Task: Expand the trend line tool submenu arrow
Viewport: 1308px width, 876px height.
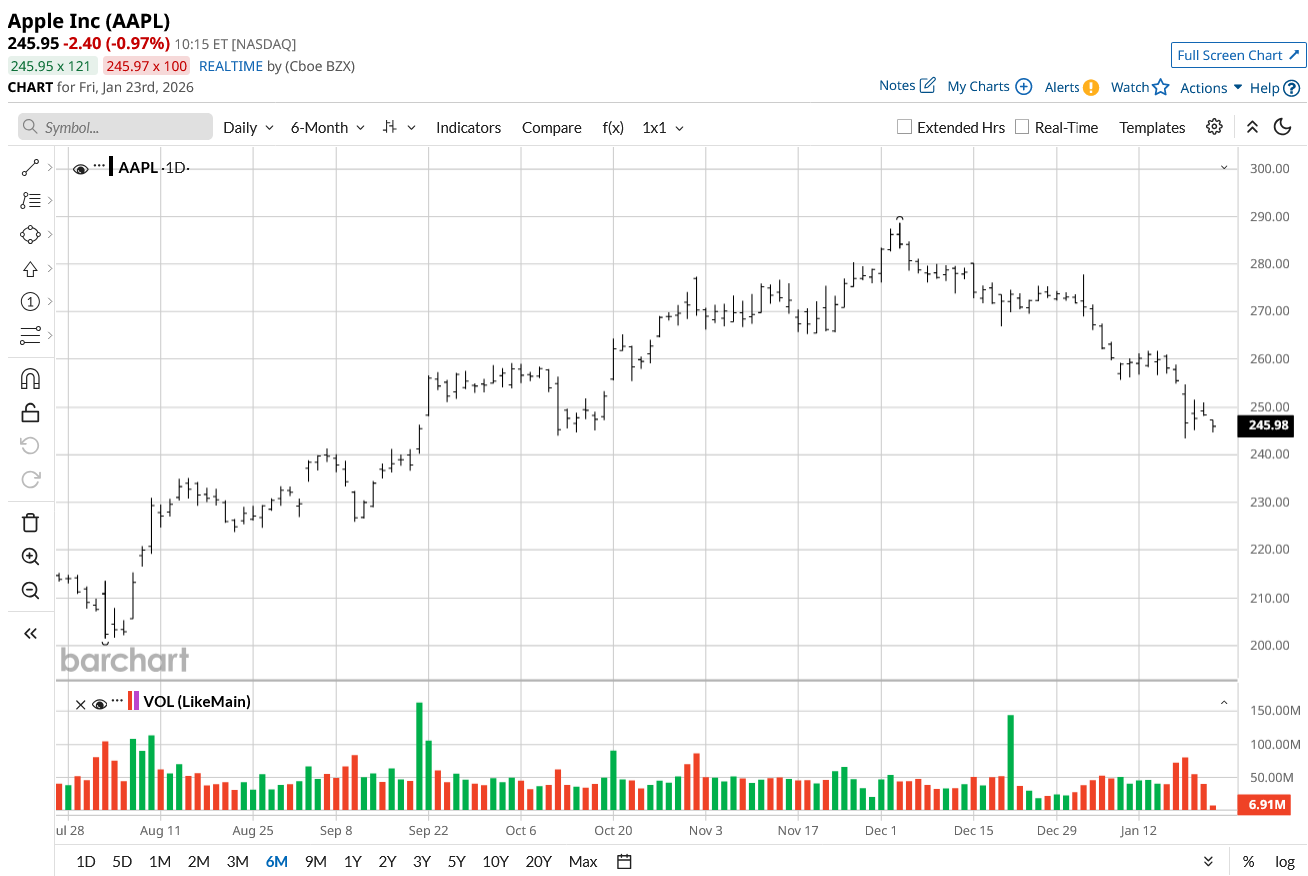Action: (x=50, y=168)
